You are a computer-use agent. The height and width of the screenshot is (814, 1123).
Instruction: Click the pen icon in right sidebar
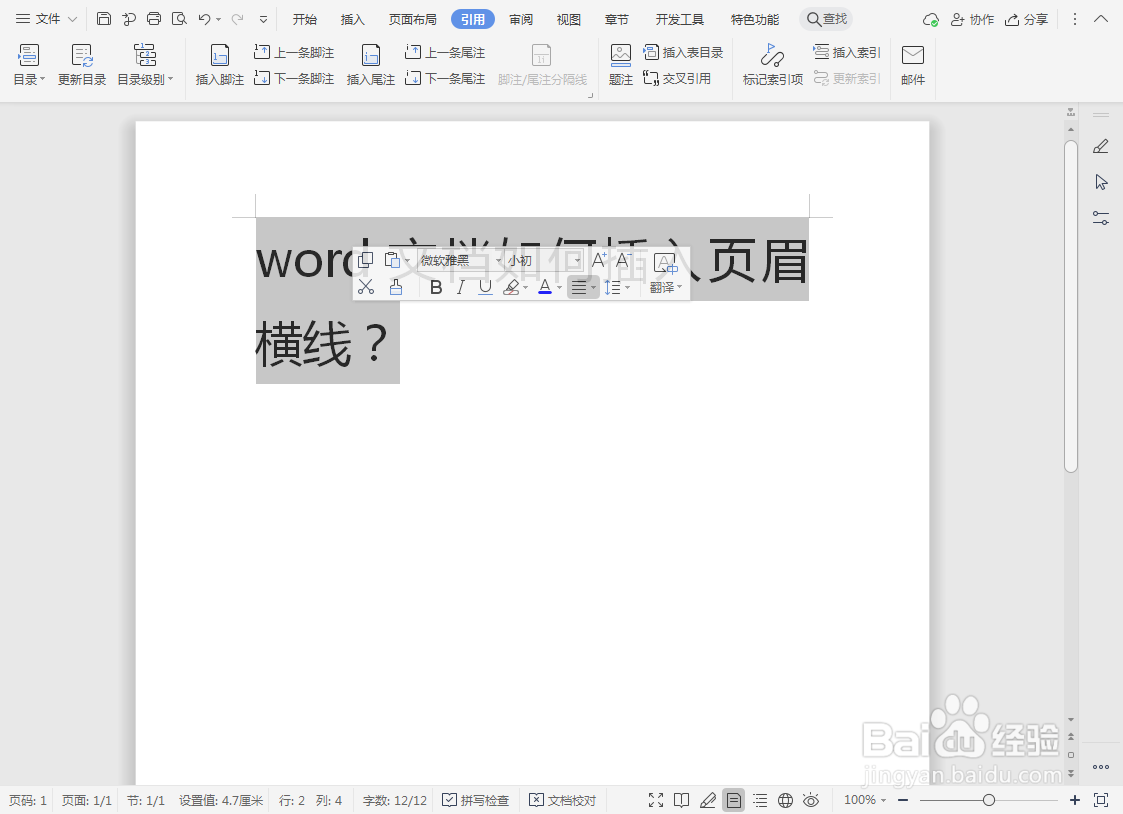1101,147
